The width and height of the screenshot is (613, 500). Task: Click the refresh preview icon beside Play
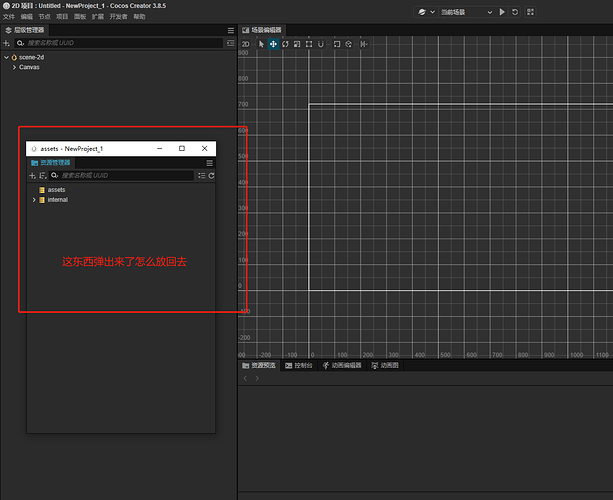[x=515, y=12]
